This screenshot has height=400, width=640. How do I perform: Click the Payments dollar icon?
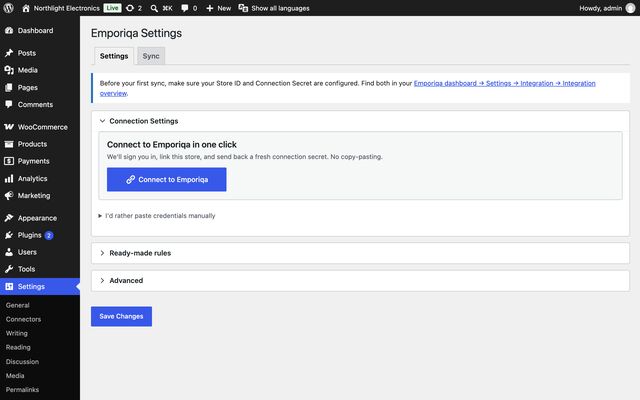pos(9,161)
